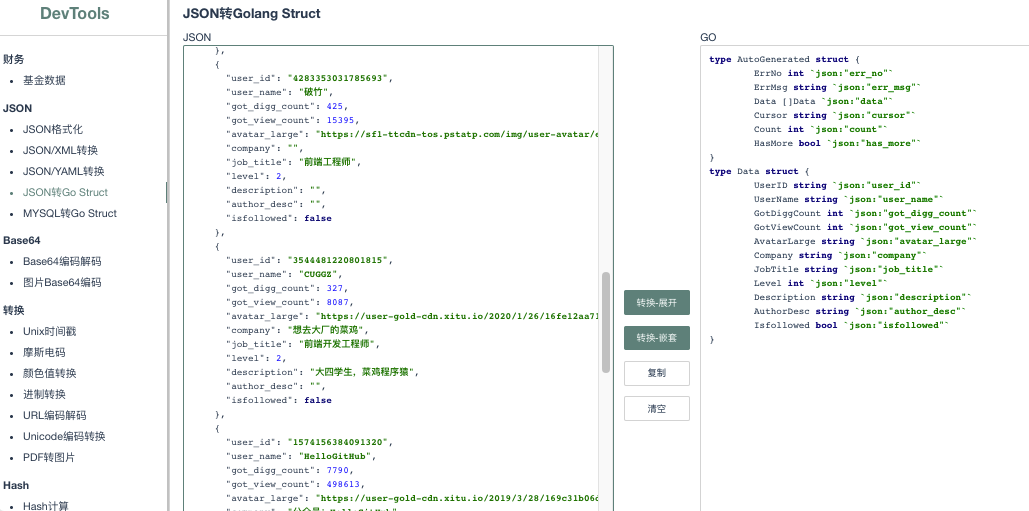Open MYSQL转Go Struct tool
Screen dimensions: 1029x511
(x=70, y=214)
